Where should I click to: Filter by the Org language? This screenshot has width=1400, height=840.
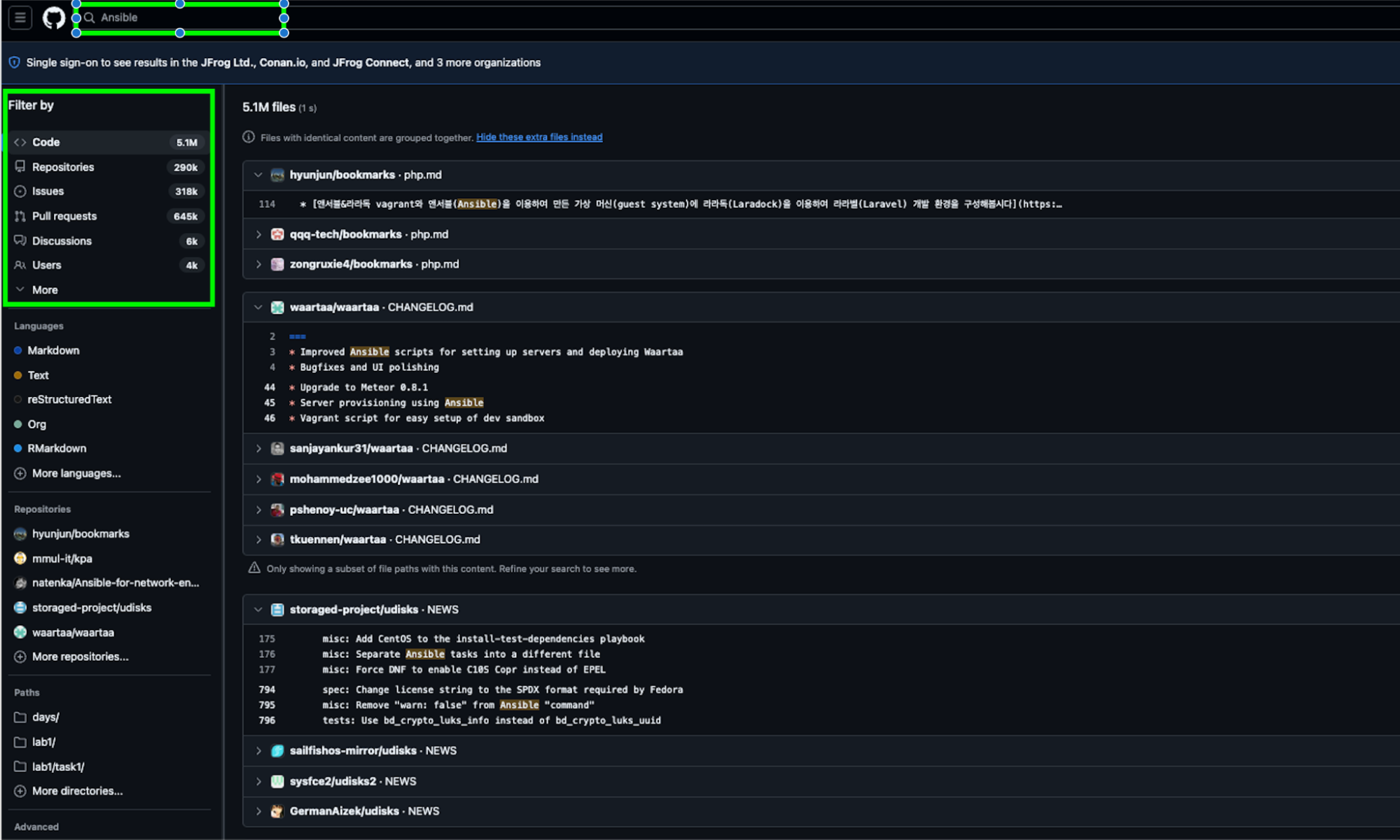[x=36, y=423]
